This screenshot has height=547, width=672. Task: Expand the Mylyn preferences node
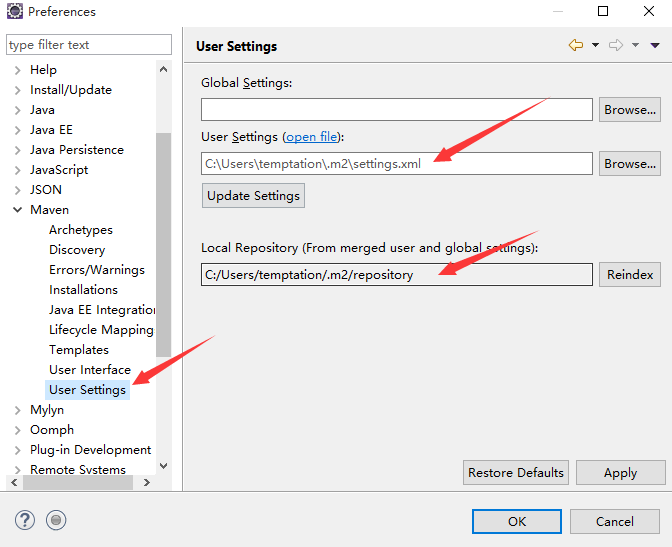pyautogui.click(x=17, y=410)
